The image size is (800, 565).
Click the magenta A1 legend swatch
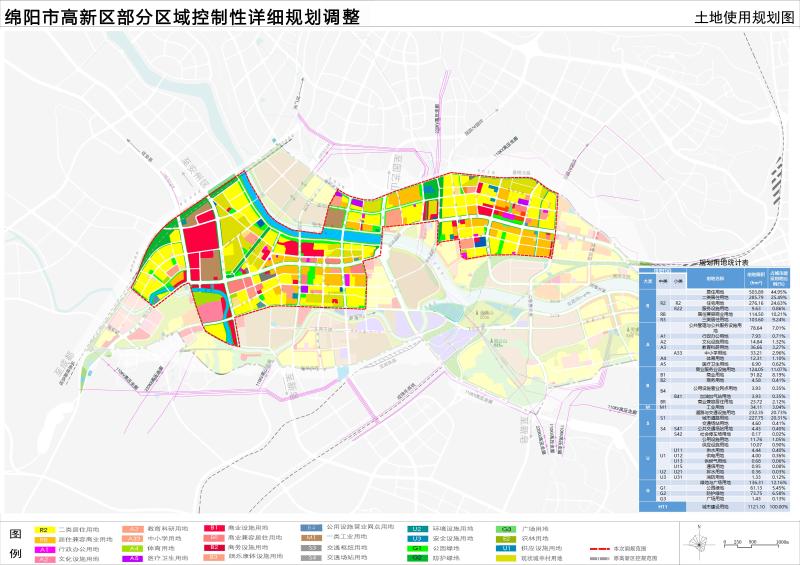click(x=44, y=549)
